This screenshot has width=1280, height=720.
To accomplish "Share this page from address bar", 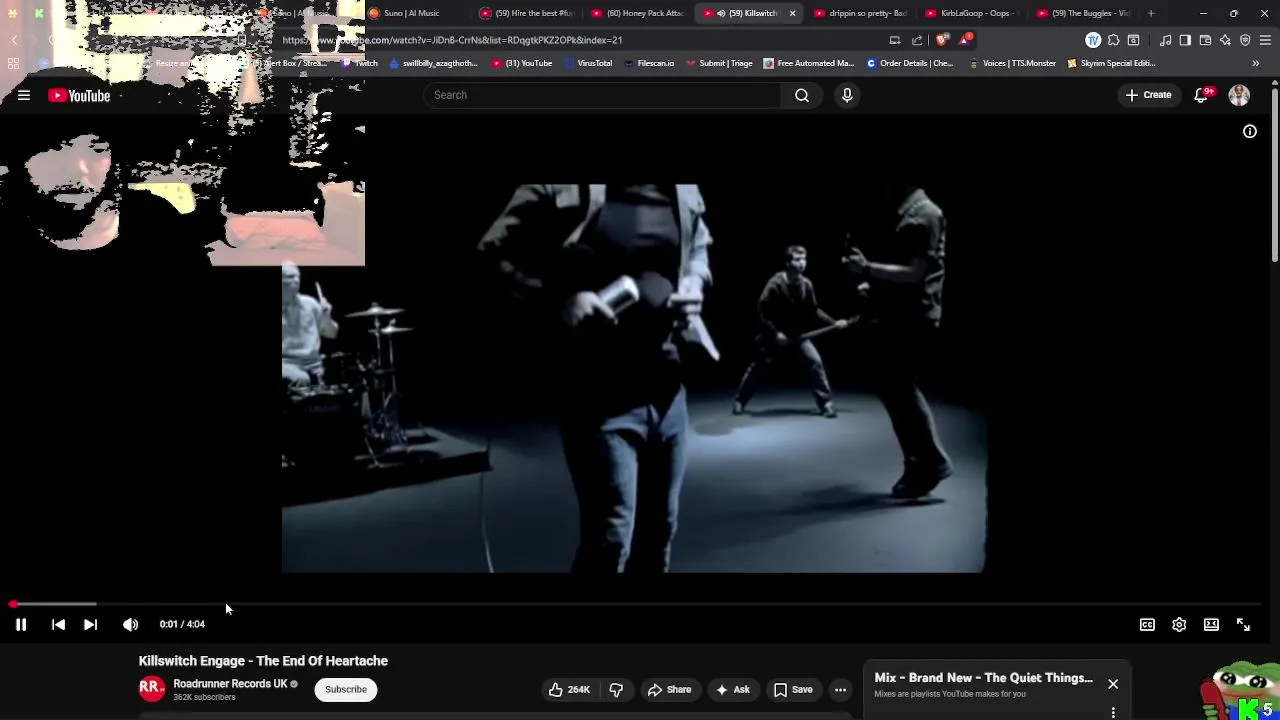I will tap(917, 40).
